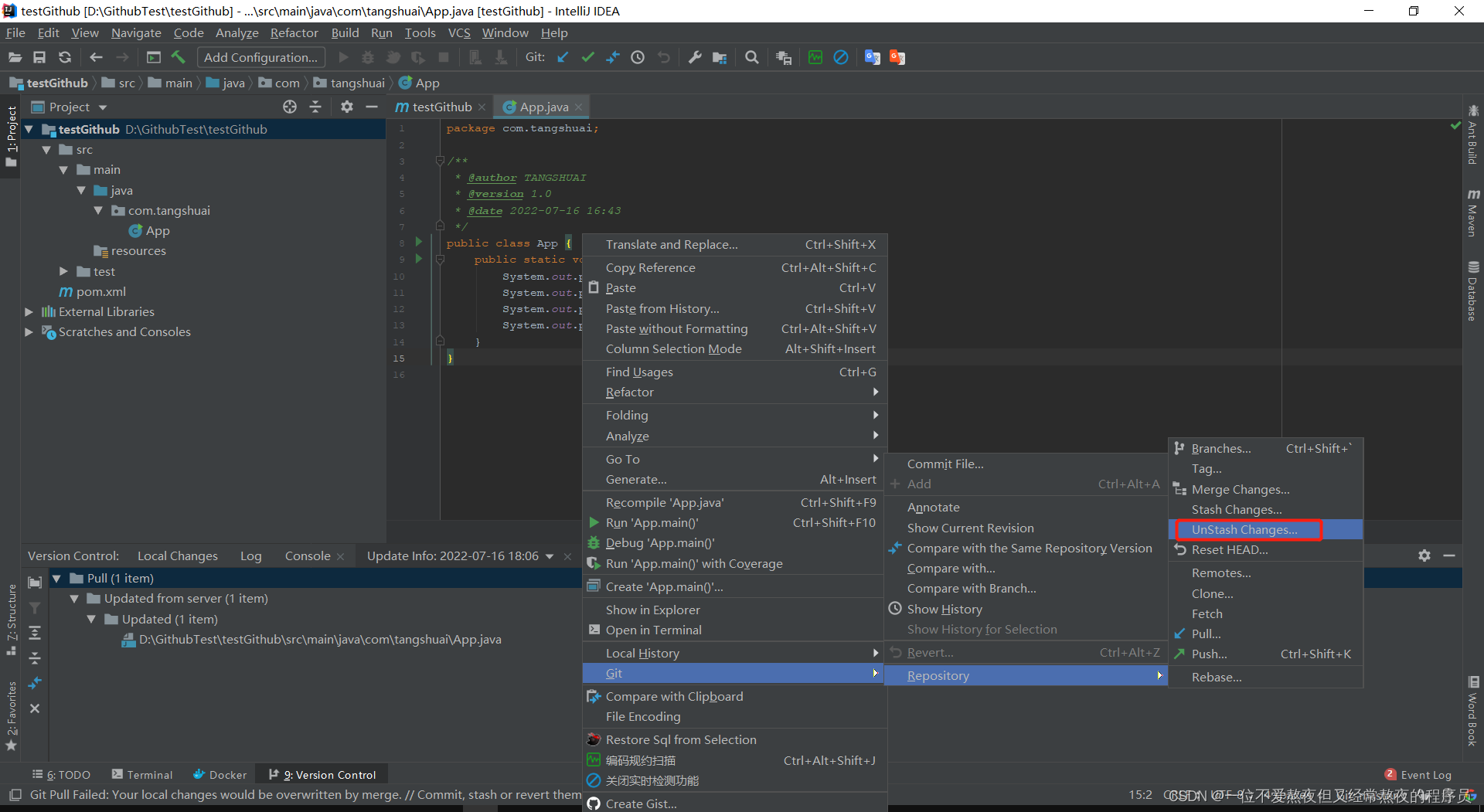Open the Terminal tool window
Viewport: 1484px width, 812px height.
coord(142,774)
